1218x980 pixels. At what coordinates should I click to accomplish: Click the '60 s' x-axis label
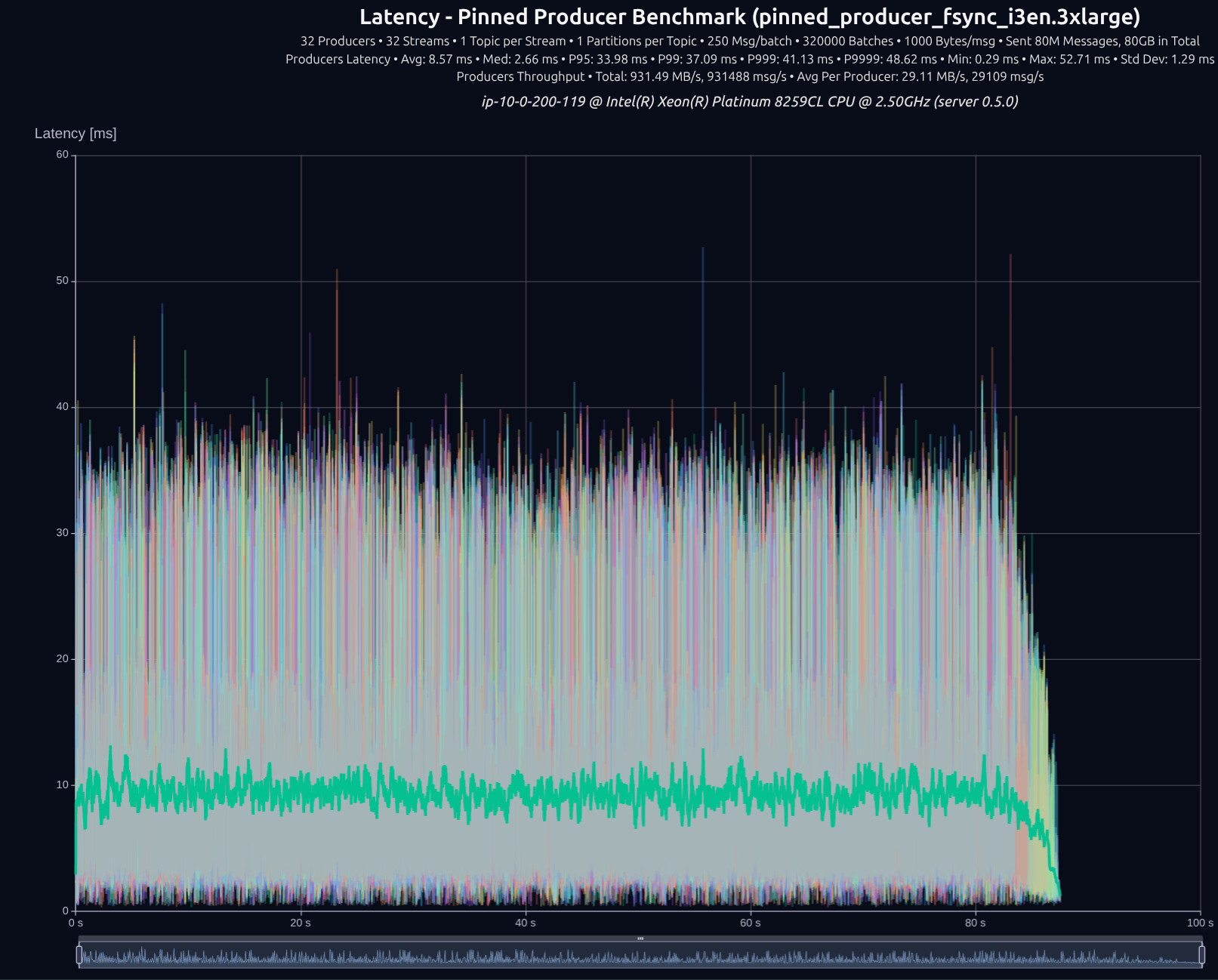coord(751,923)
